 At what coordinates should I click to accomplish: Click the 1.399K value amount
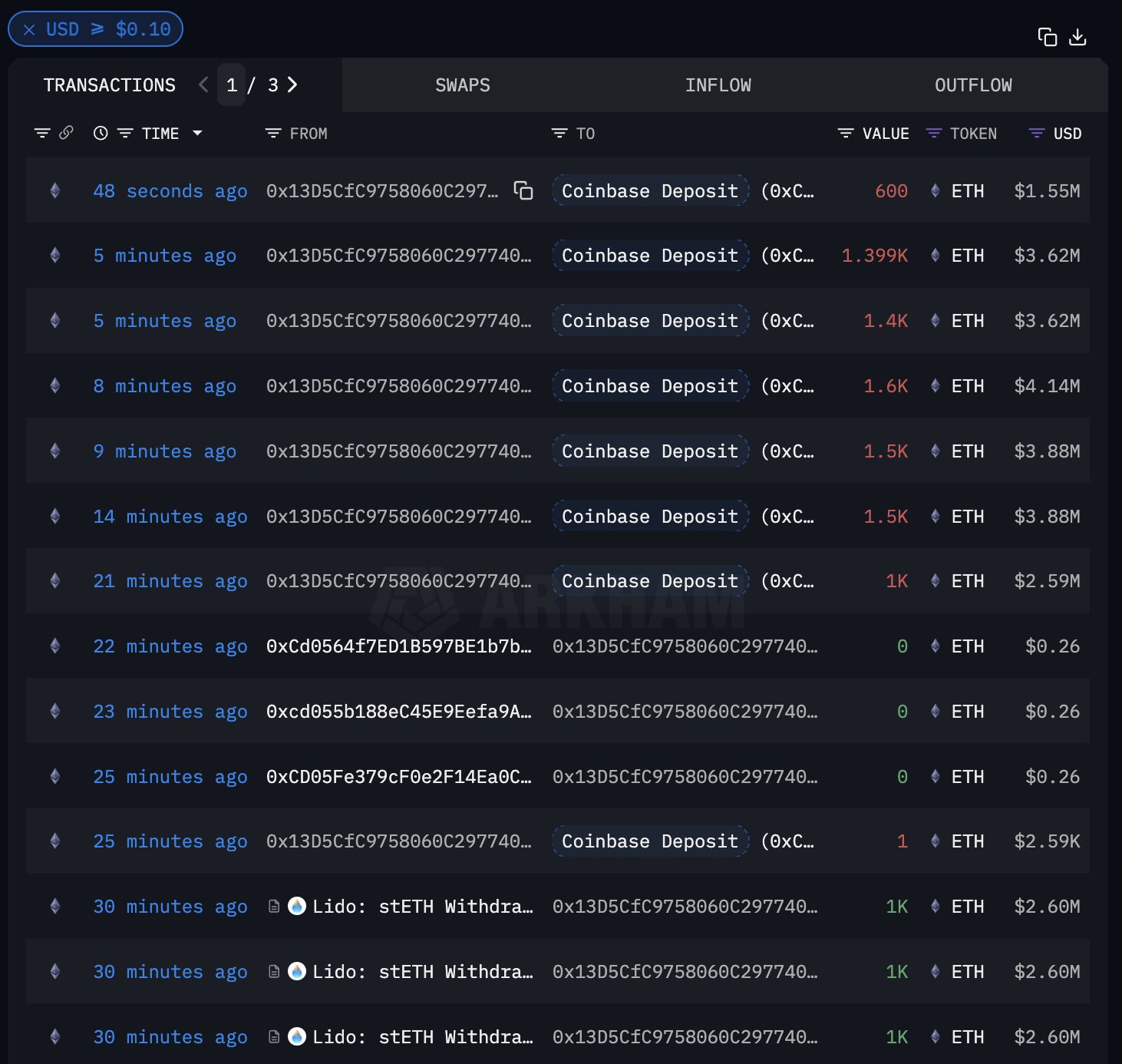tap(875, 256)
